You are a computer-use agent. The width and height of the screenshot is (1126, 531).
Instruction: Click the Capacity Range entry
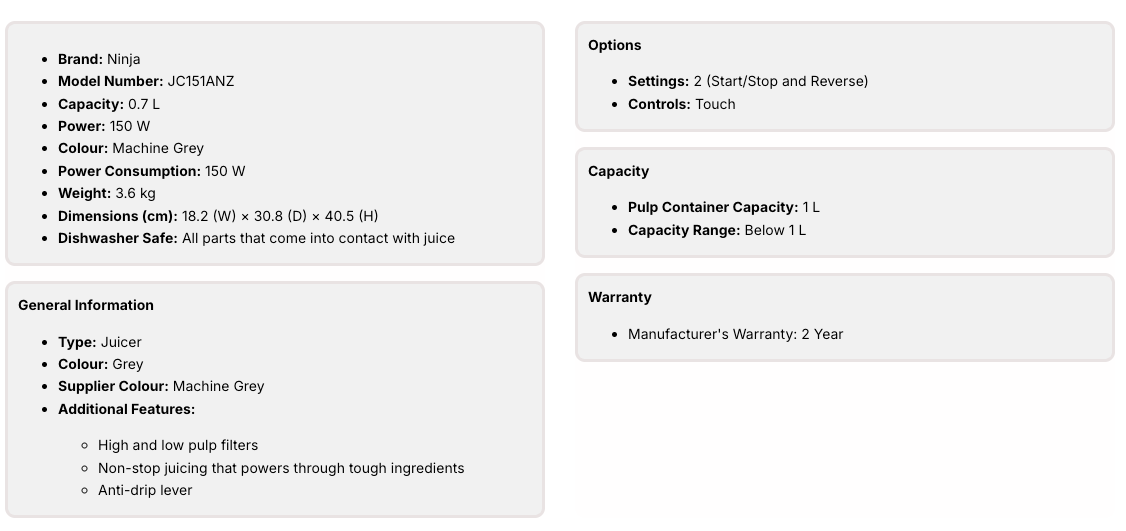717,230
